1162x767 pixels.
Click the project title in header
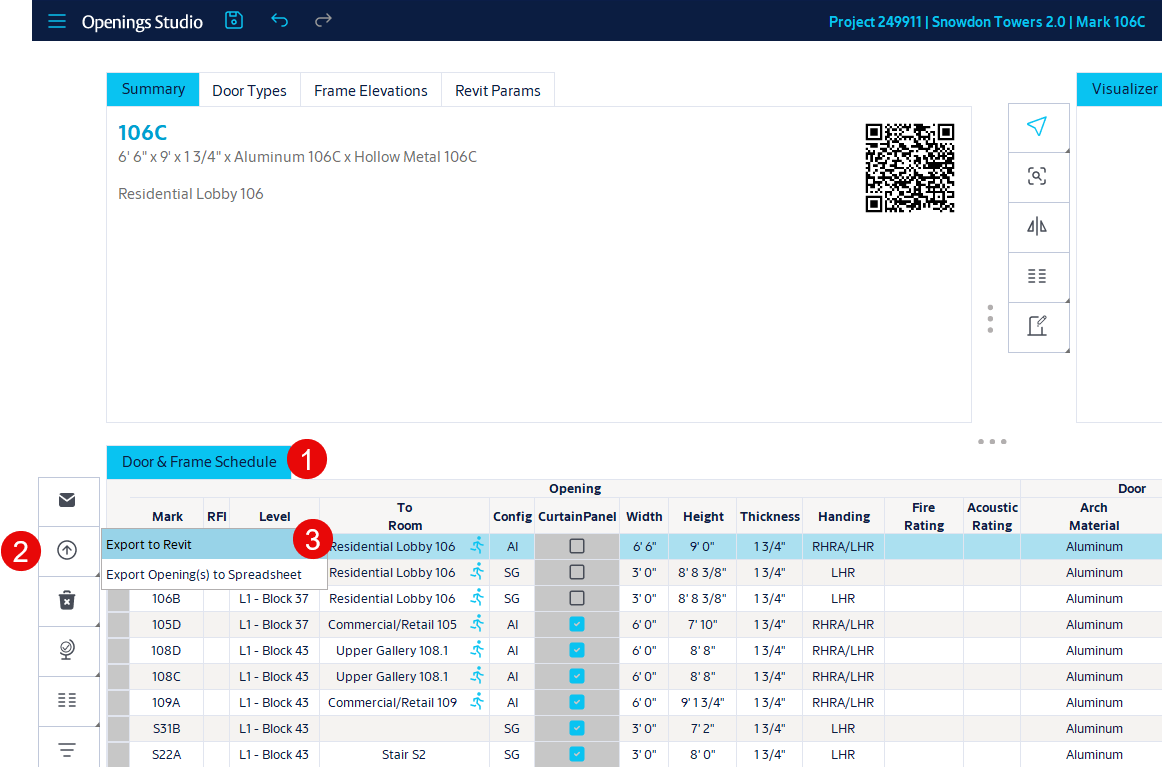point(986,21)
